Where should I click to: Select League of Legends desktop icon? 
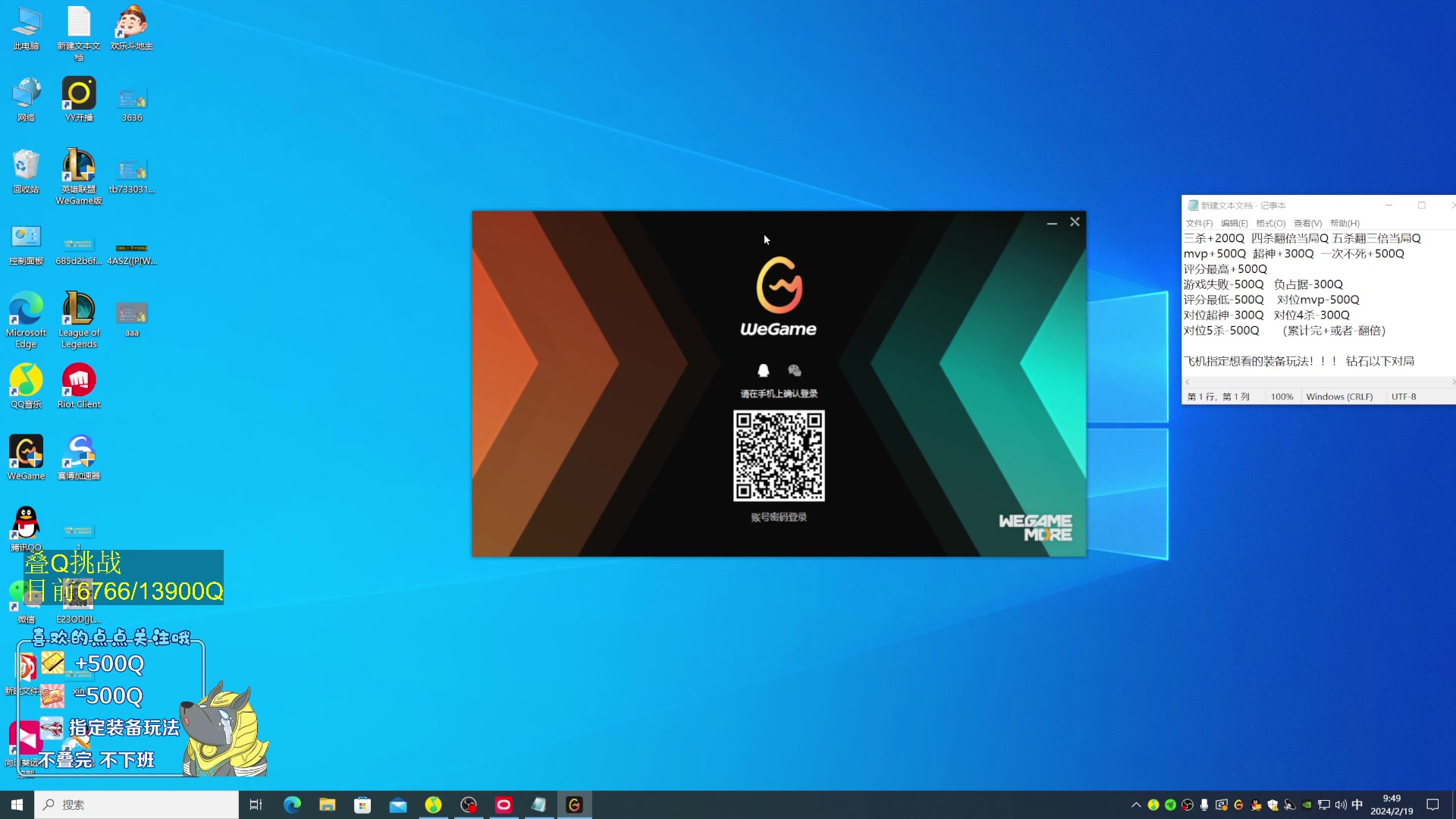(x=79, y=320)
